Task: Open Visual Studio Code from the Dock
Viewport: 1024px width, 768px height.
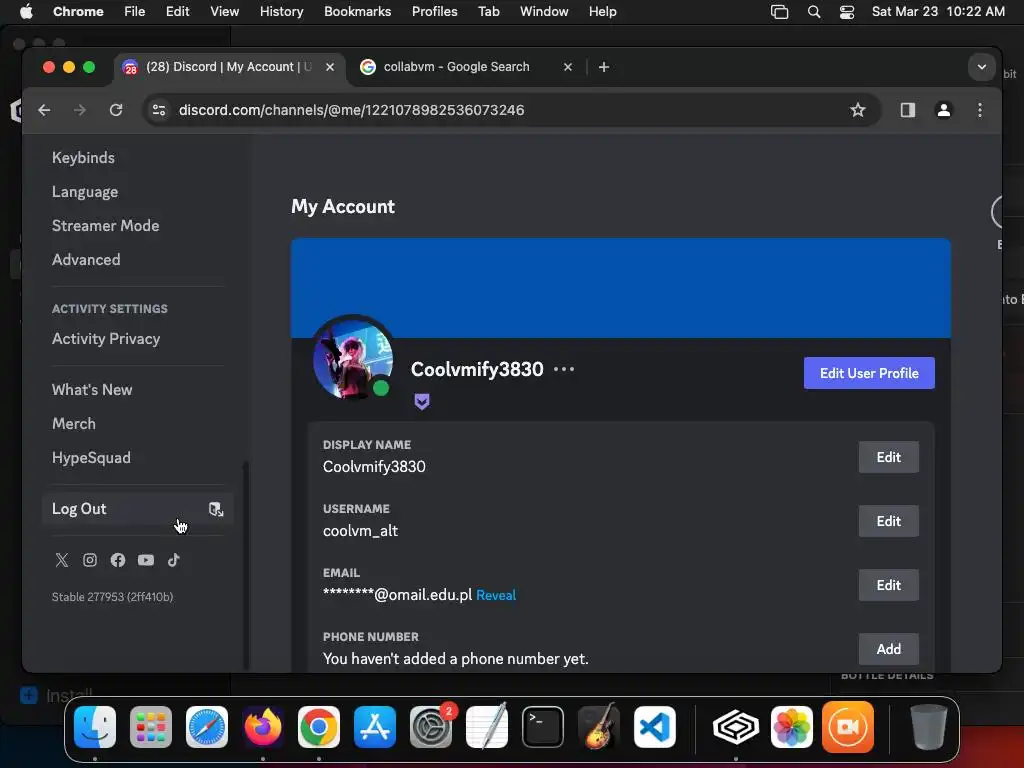Action: pyautogui.click(x=655, y=727)
